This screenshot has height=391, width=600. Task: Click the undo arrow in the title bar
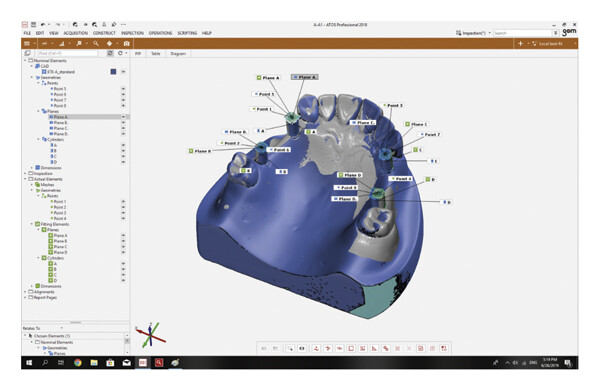[x=43, y=24]
